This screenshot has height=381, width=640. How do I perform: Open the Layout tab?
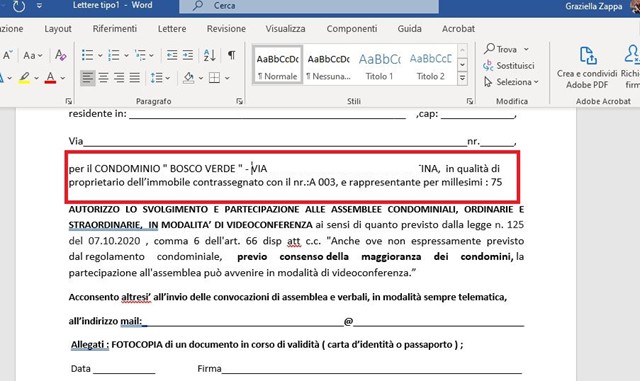[x=58, y=29]
